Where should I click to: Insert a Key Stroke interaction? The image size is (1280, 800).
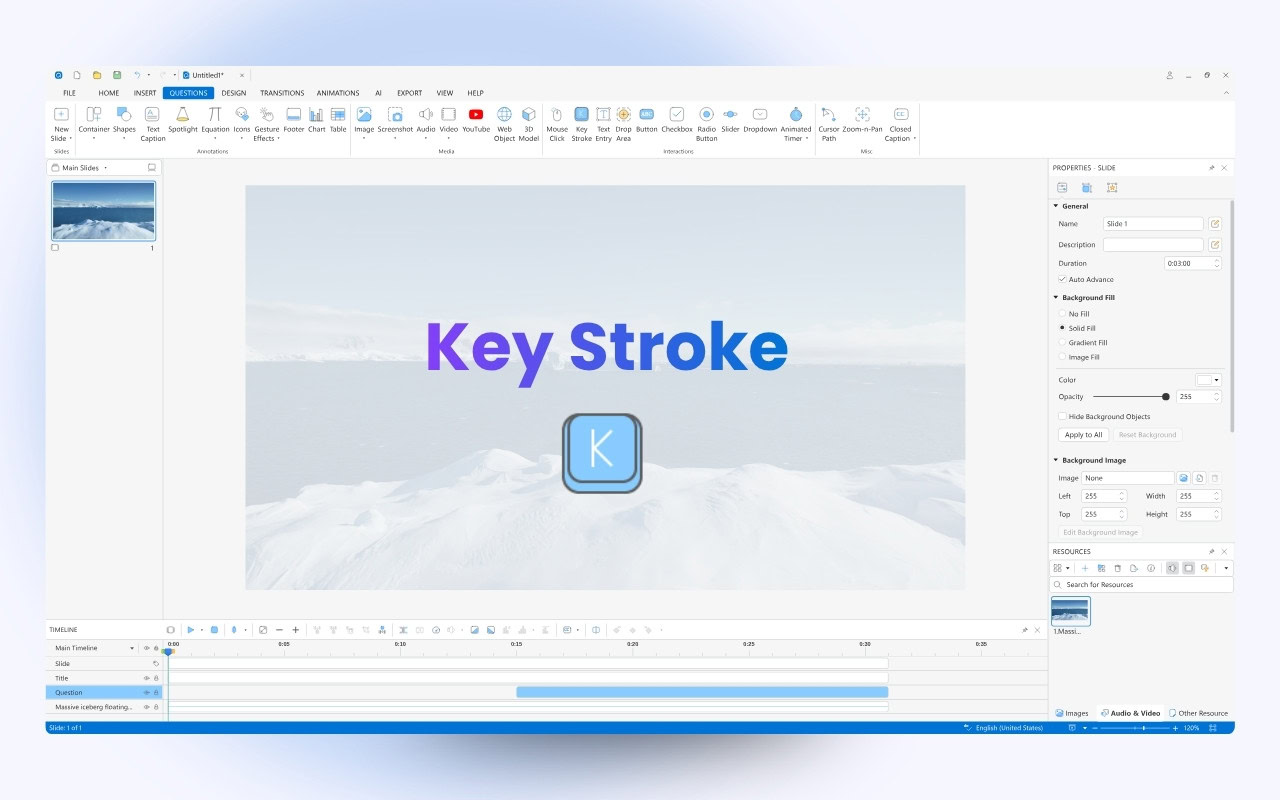click(x=581, y=124)
